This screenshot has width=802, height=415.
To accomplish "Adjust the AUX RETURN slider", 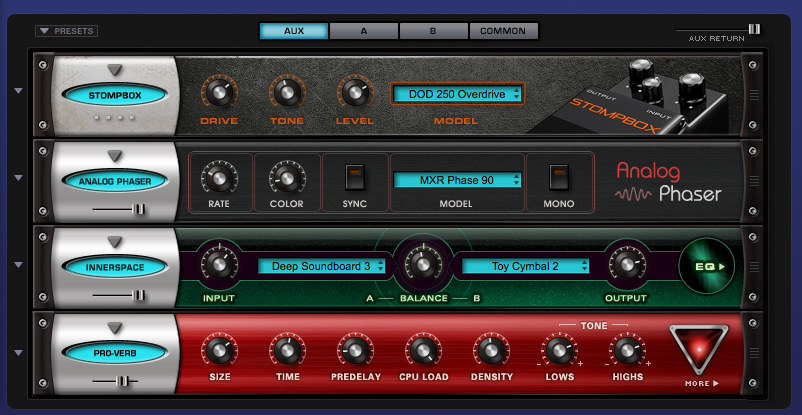I will (754, 29).
